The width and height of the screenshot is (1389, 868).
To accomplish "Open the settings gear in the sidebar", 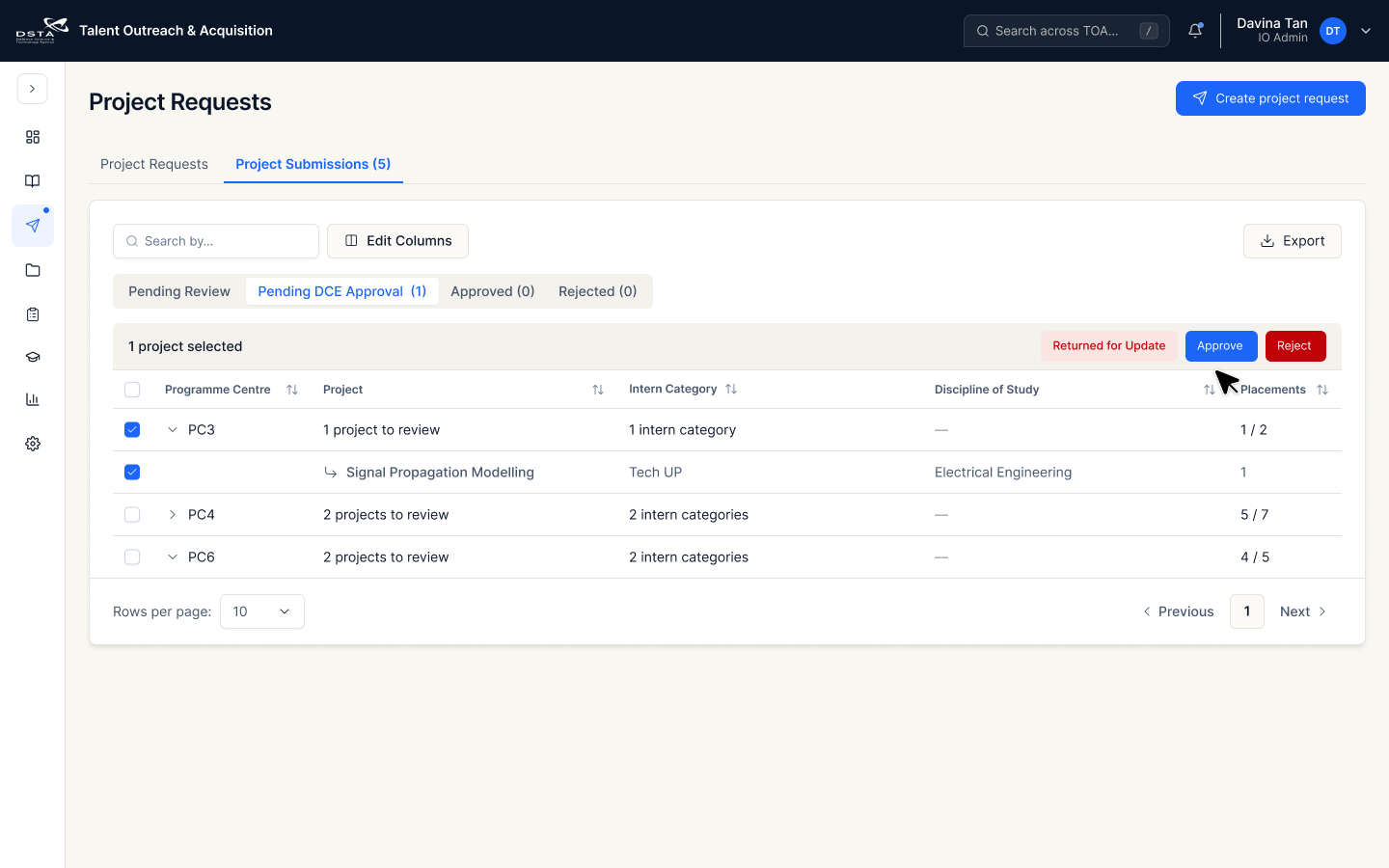I will [x=33, y=444].
